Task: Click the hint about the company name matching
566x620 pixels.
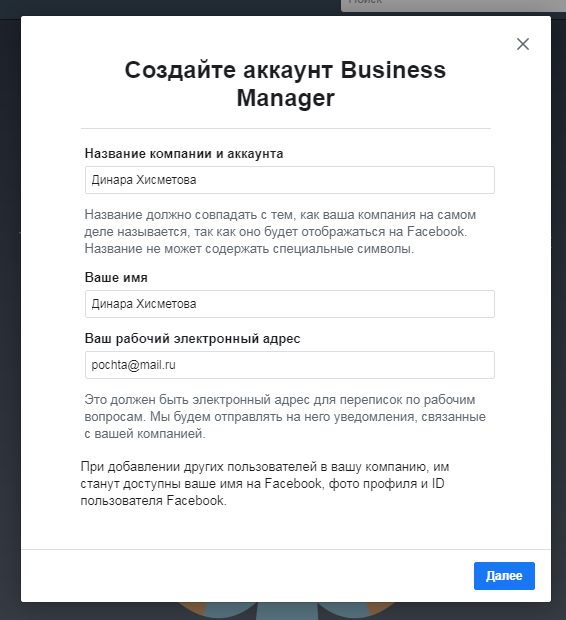Action: [280, 232]
